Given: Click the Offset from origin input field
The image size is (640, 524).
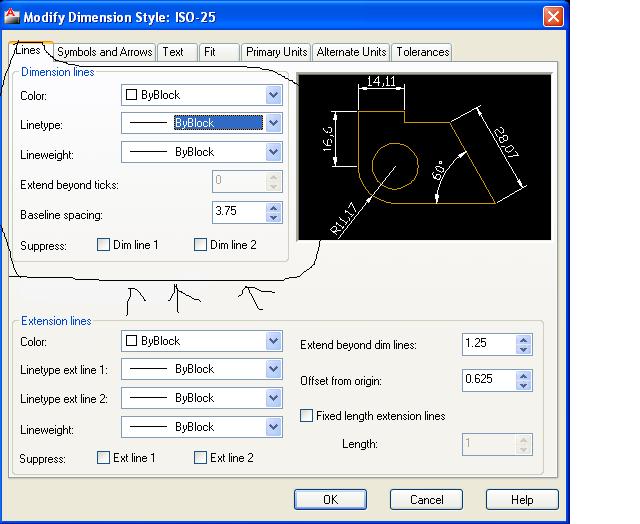Looking at the screenshot, I should [x=489, y=380].
